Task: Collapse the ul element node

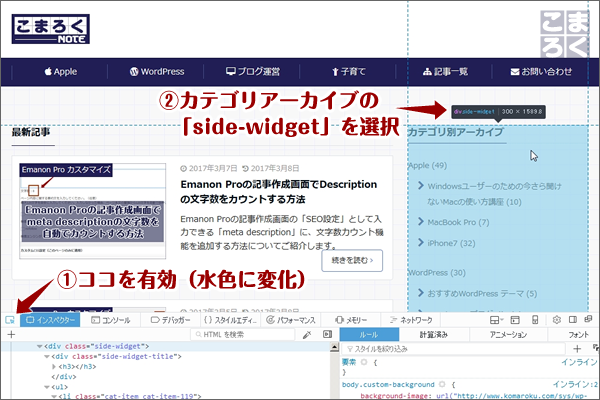Action: click(x=47, y=387)
